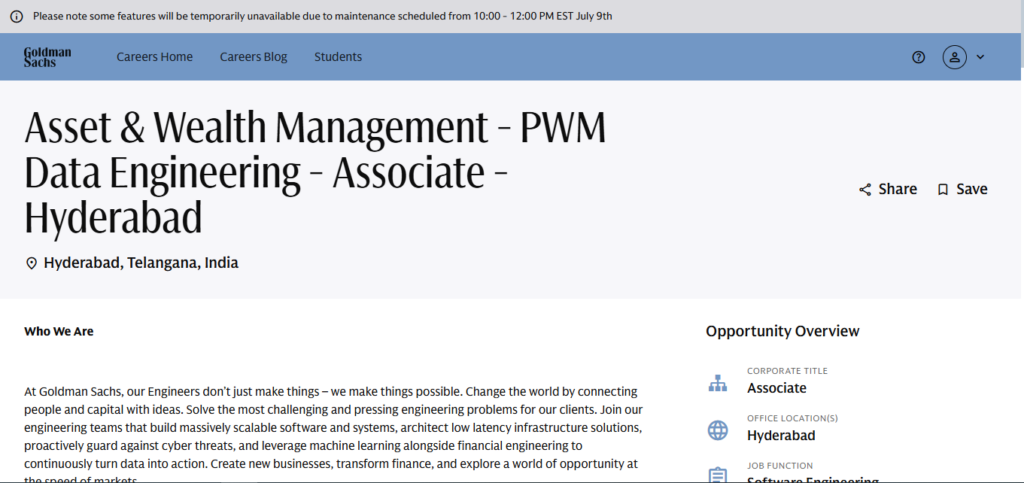Viewport: 1024px width, 483px height.
Task: Open the help question mark icon
Action: coord(918,57)
